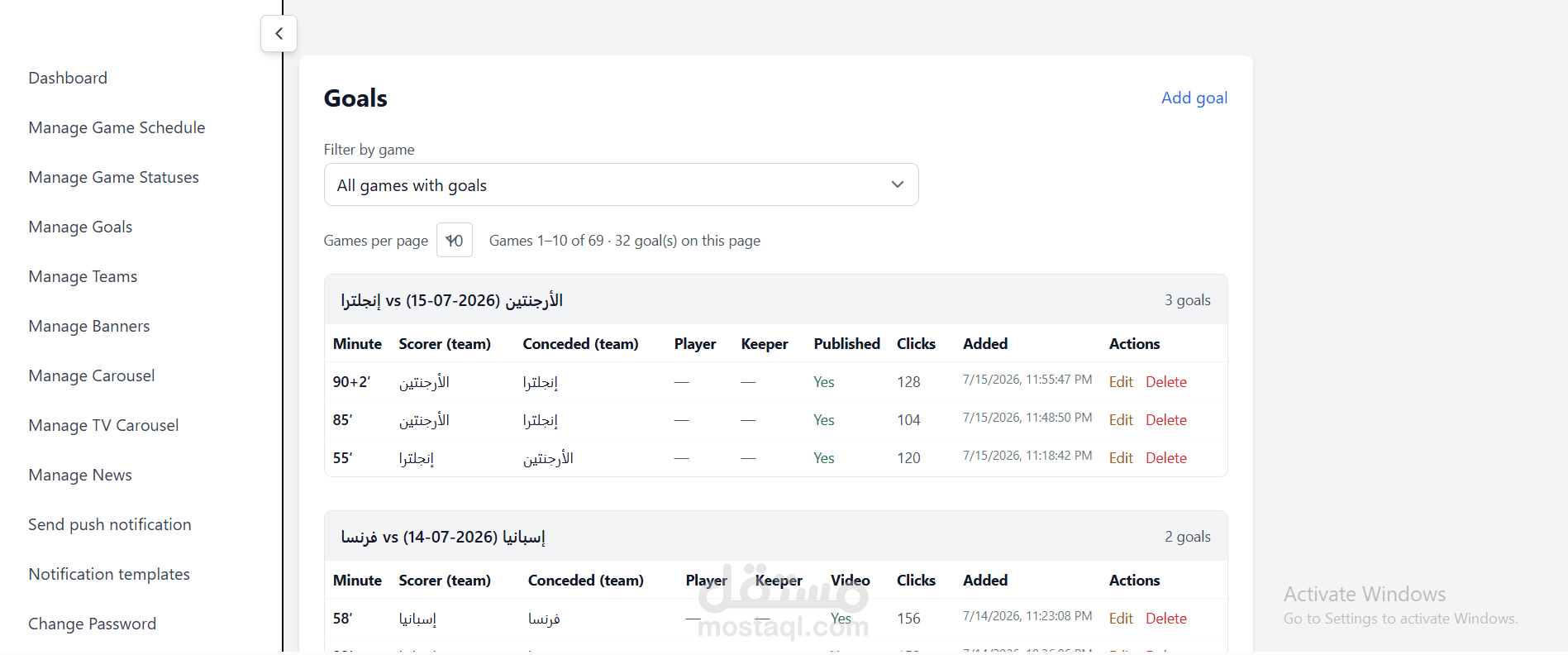Click the Add goal link

tap(1194, 98)
